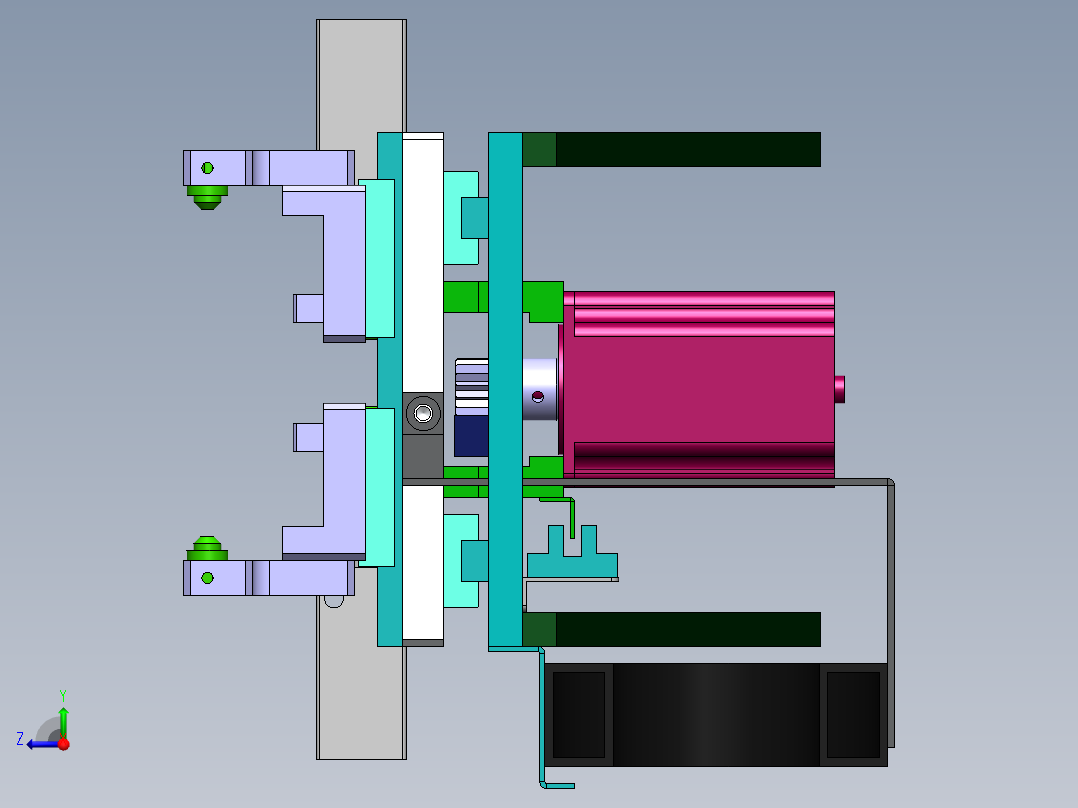This screenshot has width=1078, height=808.
Task: Select the teal vertical mounting plate
Action: (504, 250)
